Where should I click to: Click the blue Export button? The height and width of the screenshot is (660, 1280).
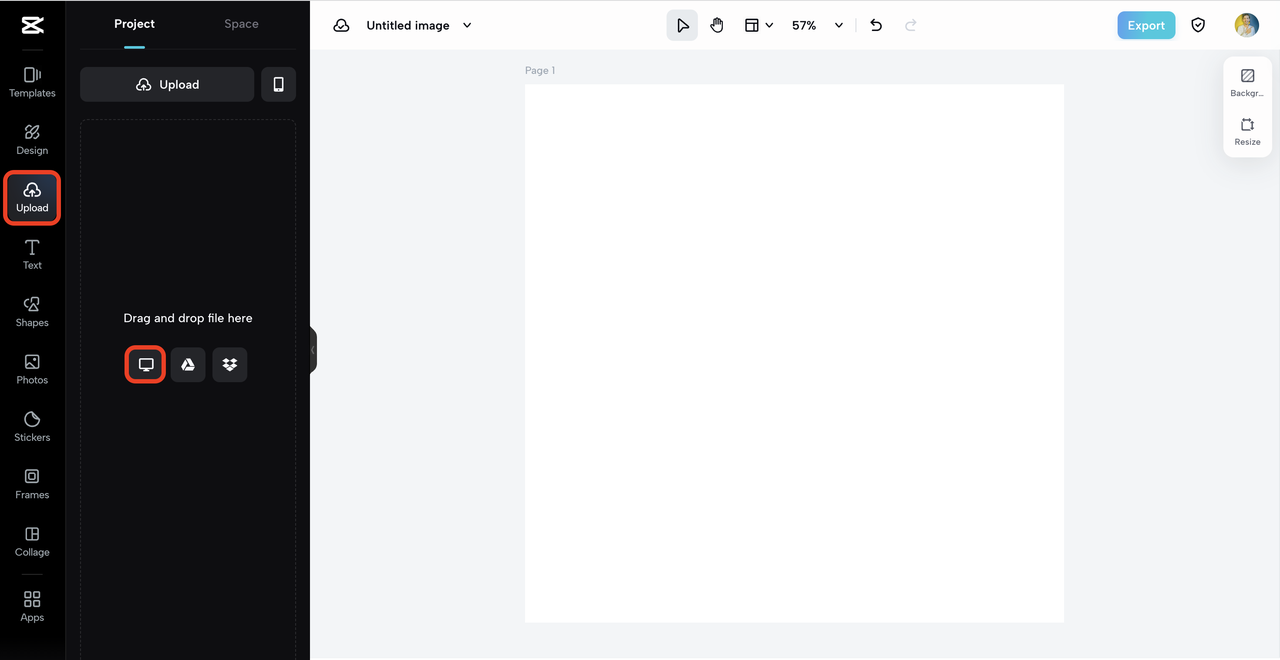[x=1146, y=25]
